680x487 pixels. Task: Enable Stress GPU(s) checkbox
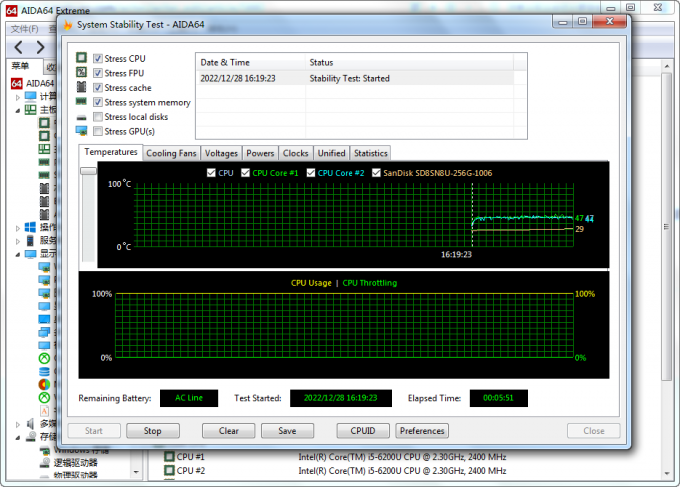pyautogui.click(x=98, y=131)
